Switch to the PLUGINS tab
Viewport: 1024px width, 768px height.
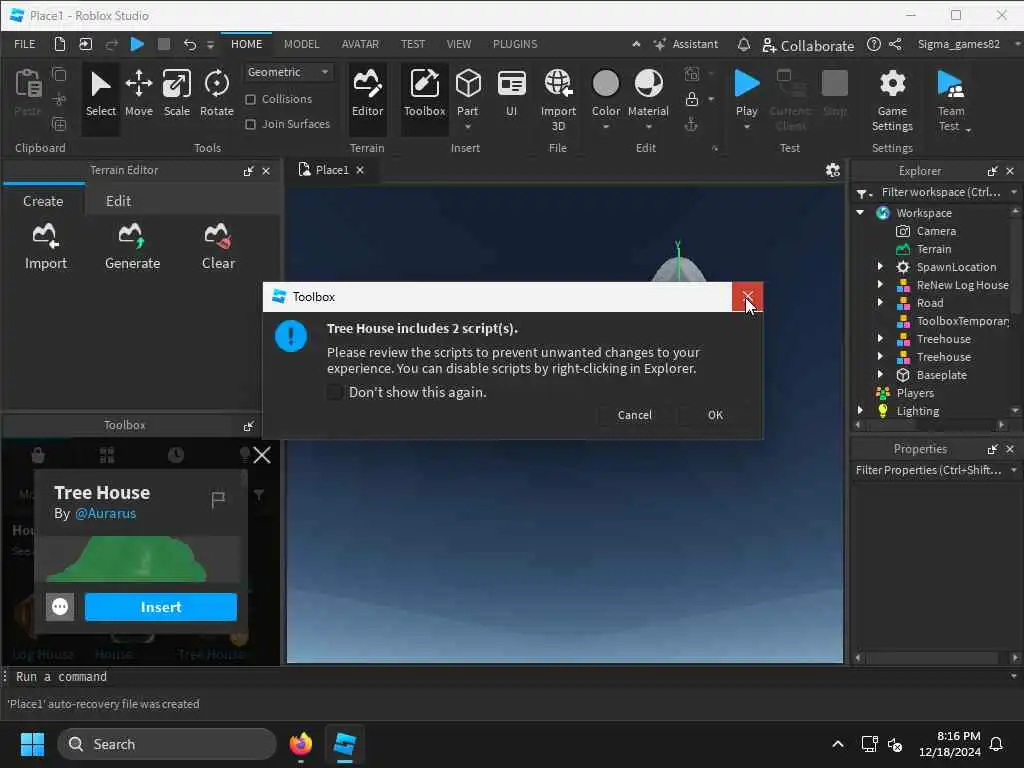pyautogui.click(x=515, y=44)
